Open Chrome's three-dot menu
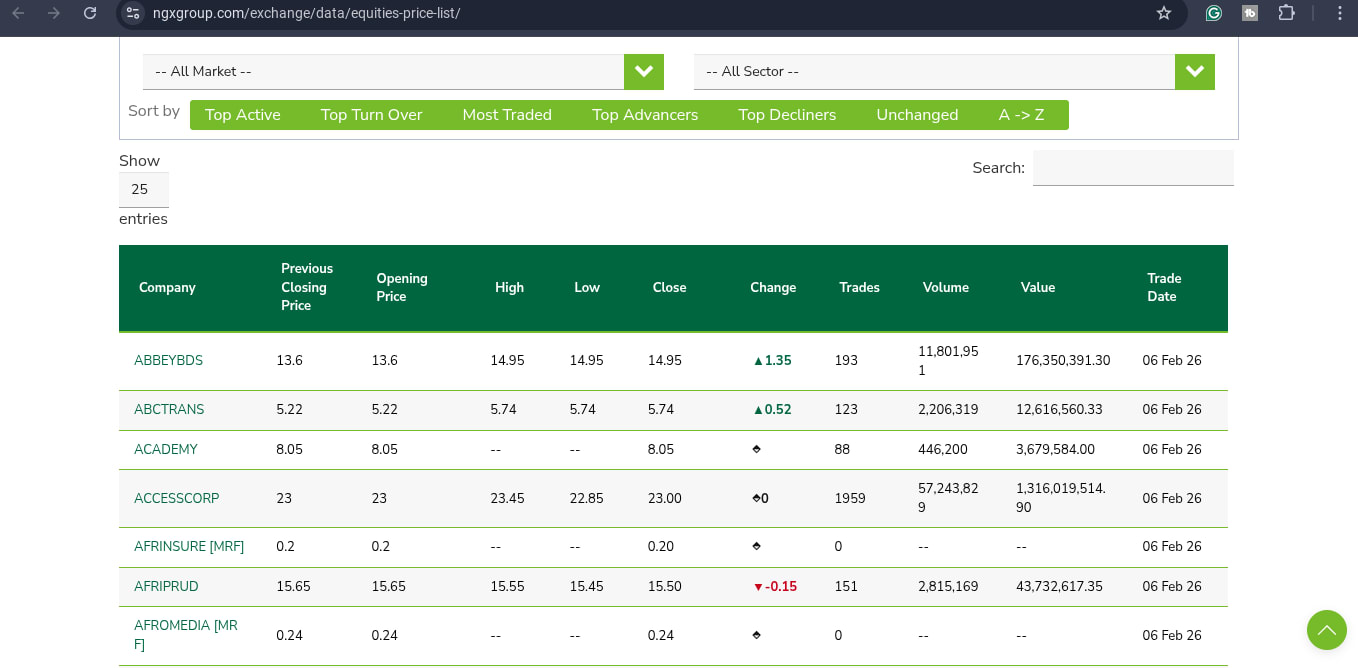This screenshot has width=1358, height=668. 1340,13
